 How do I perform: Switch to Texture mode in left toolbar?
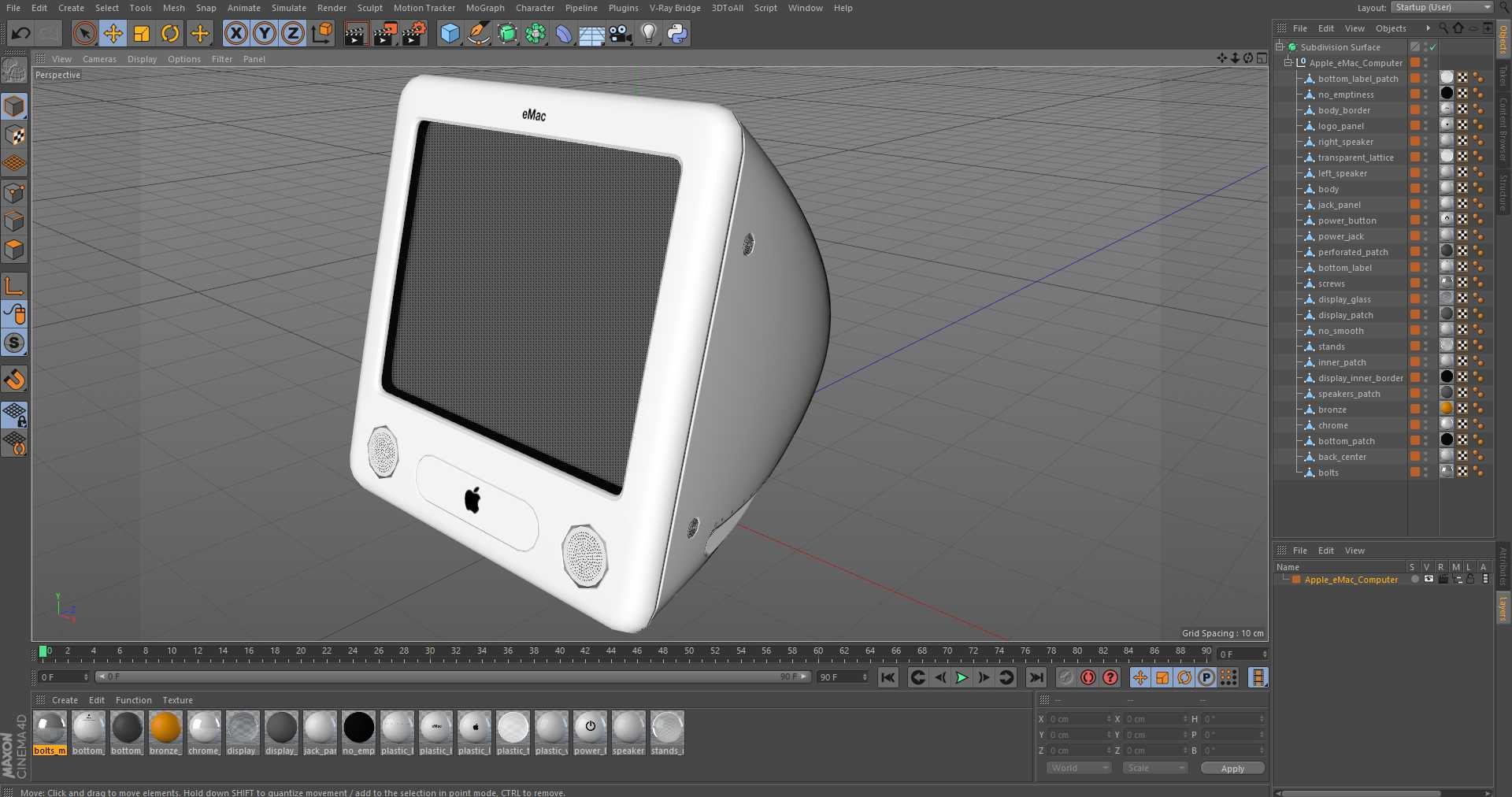[14, 135]
